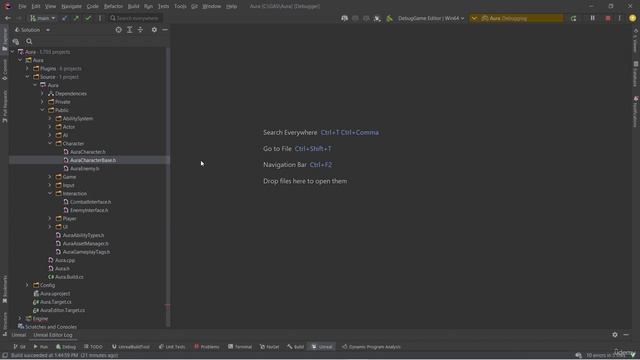Open Solution panel gear options

point(154,30)
